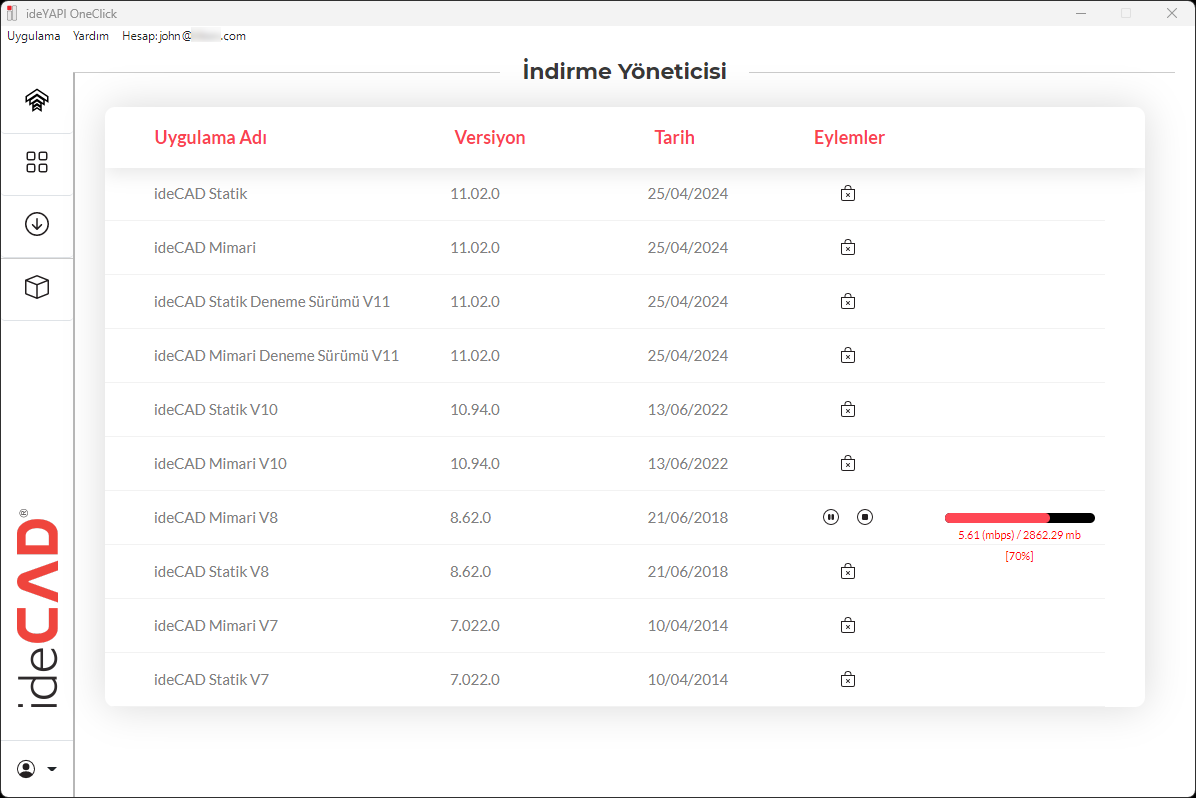The width and height of the screenshot is (1196, 798).
Task: Click the action icon for ideCAD Statik
Action: [847, 194]
